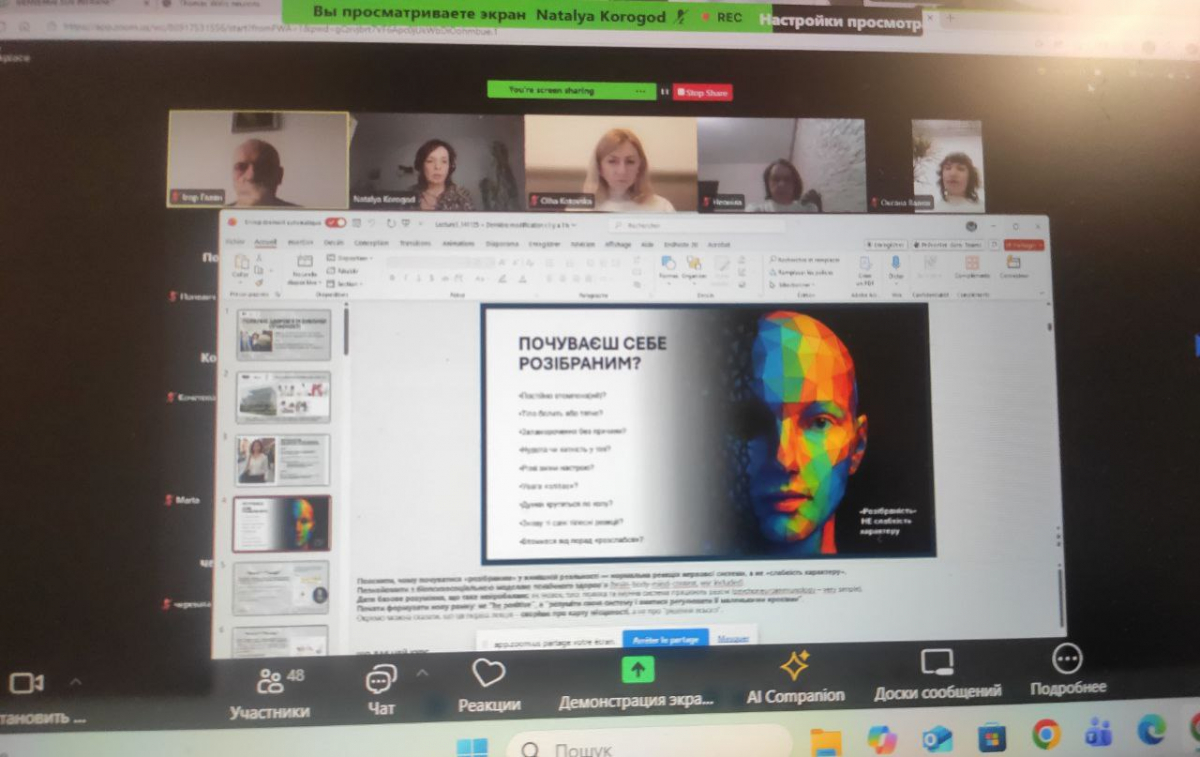Screen dimensions: 1200x757
Task: Toggle the video camera in Zoom
Action: pos(24,683)
